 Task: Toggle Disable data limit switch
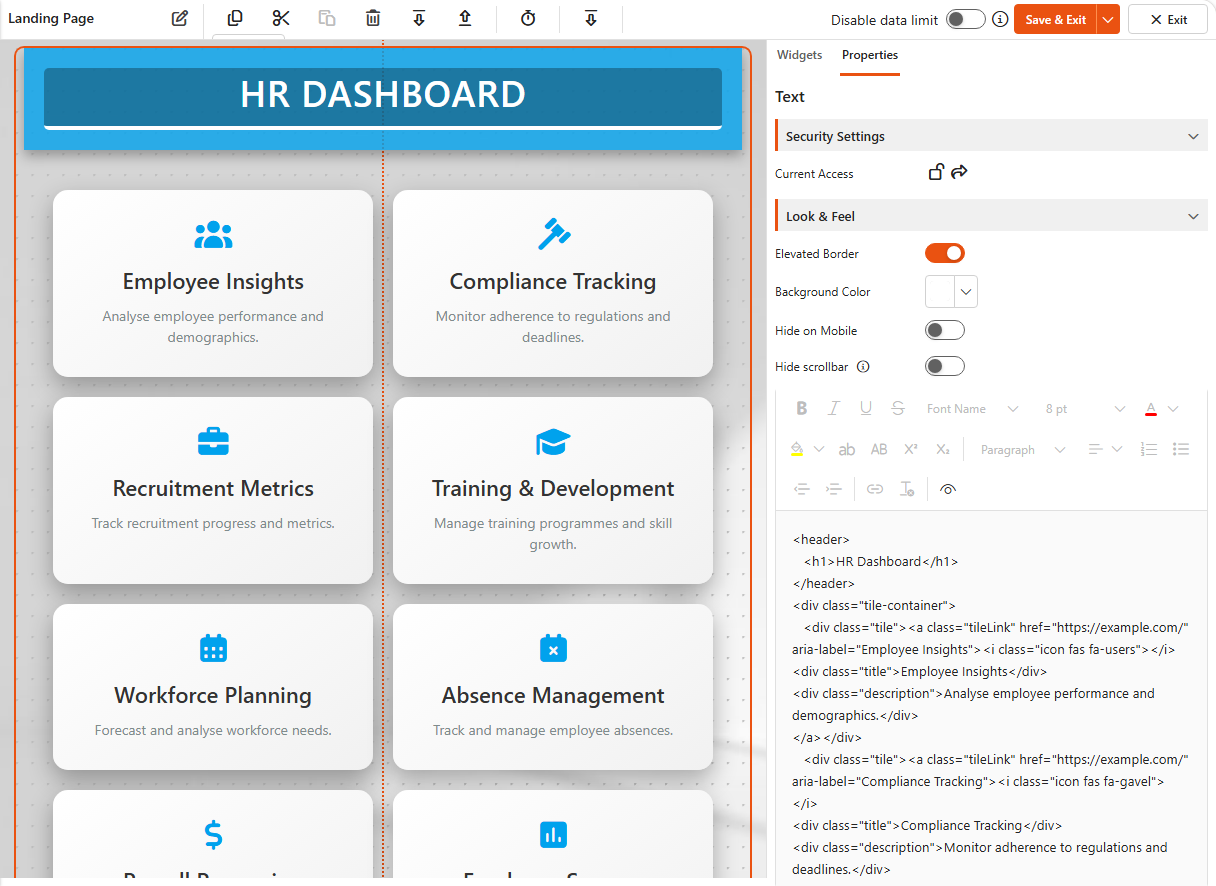[966, 19]
